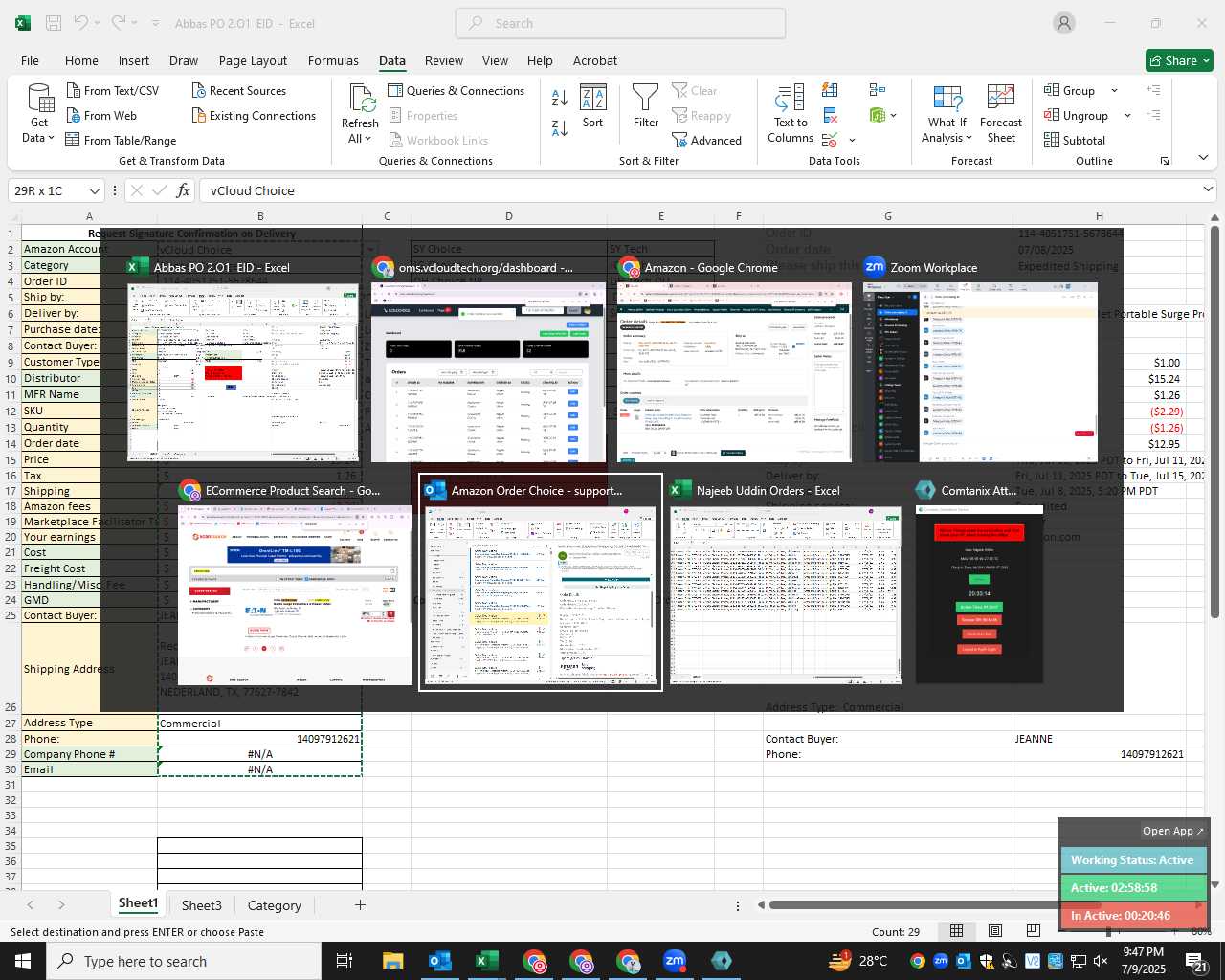Apply Flash Fill from Data Tools

pyautogui.click(x=830, y=90)
